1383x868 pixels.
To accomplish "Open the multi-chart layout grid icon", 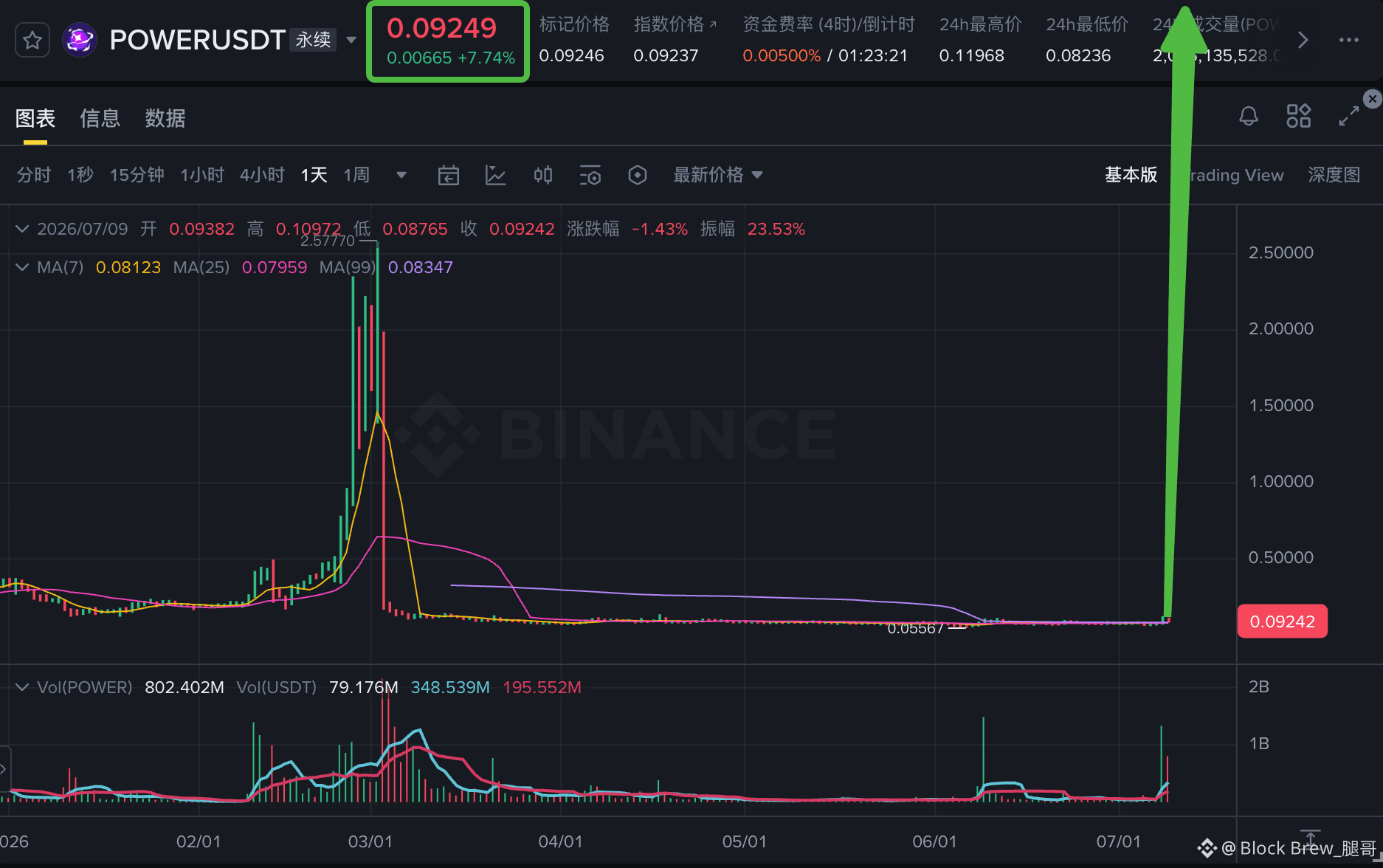I will [1299, 116].
